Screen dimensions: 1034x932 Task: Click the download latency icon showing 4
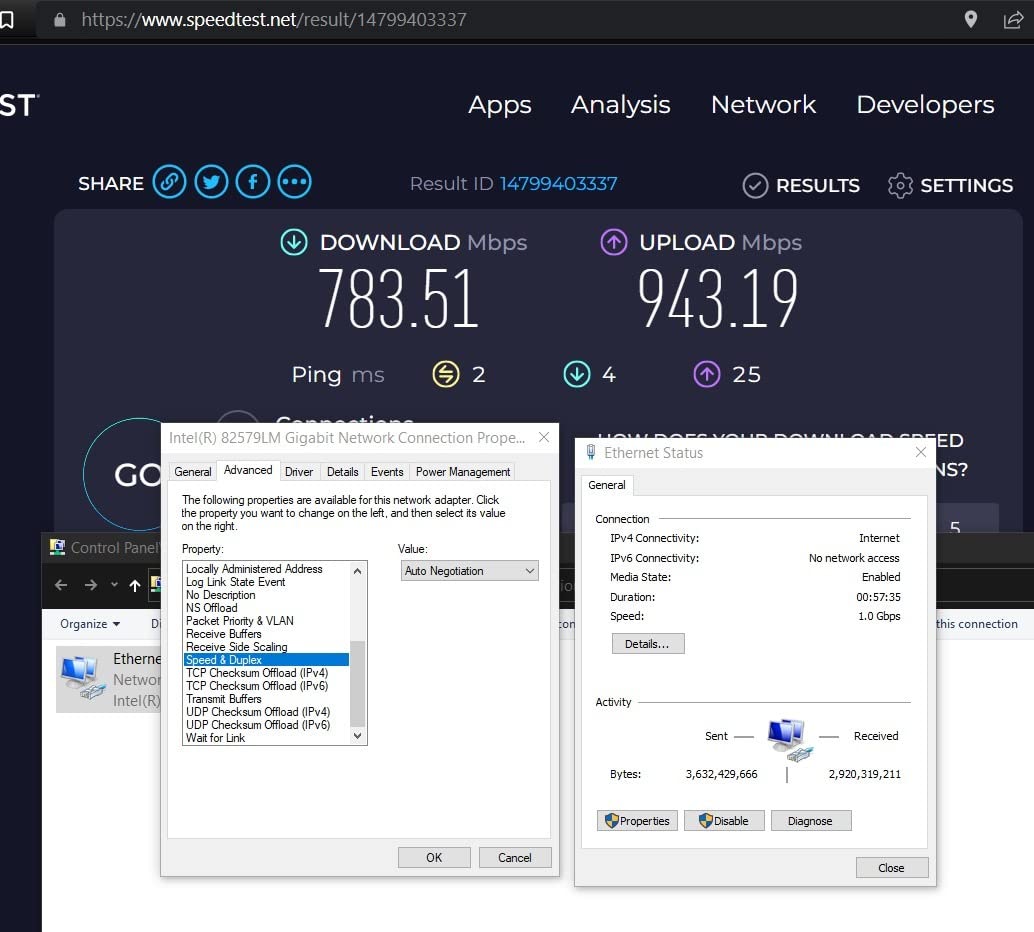pyautogui.click(x=577, y=374)
